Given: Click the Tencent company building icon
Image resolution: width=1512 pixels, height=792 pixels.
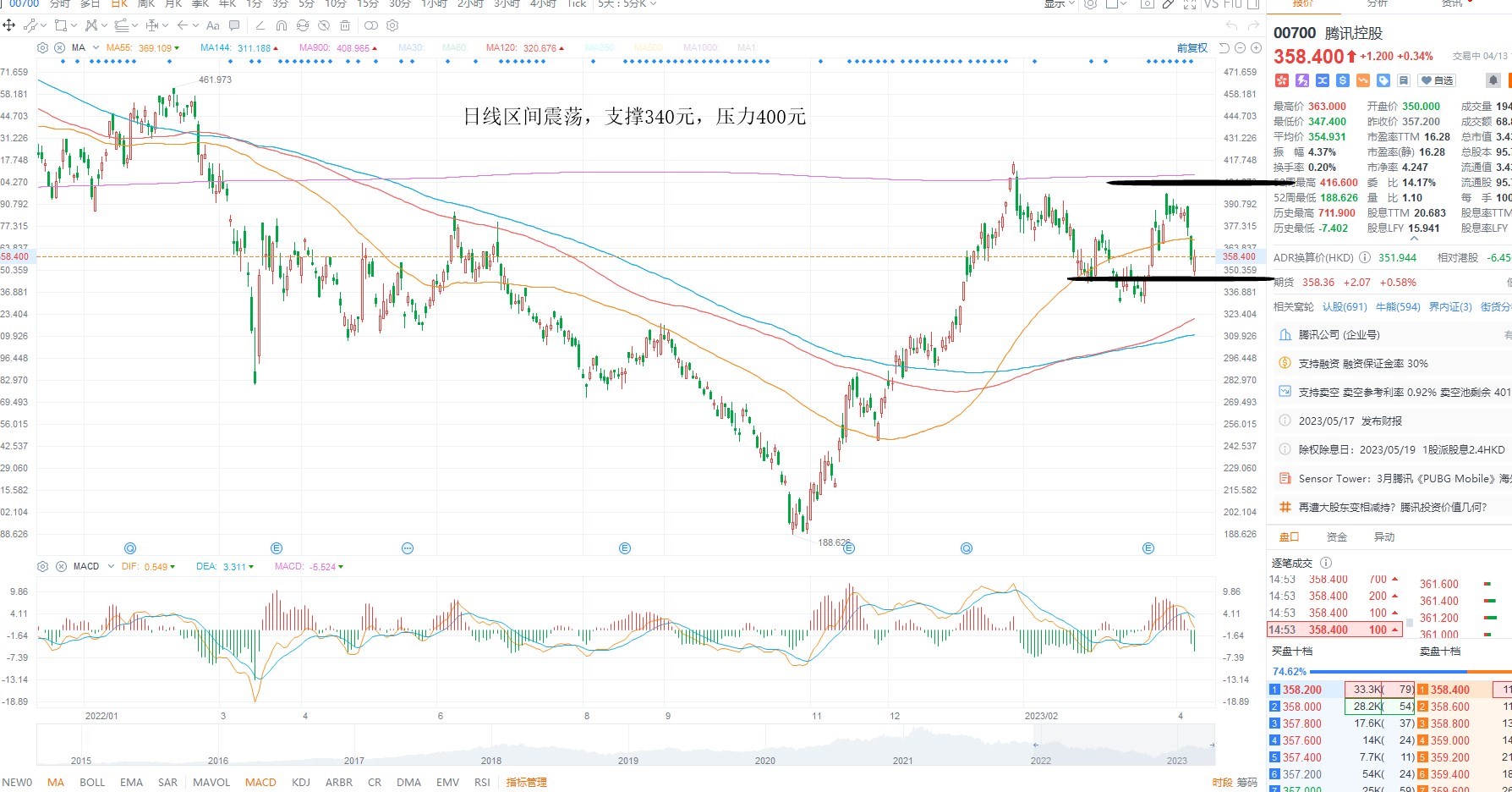Looking at the screenshot, I should click(1285, 335).
